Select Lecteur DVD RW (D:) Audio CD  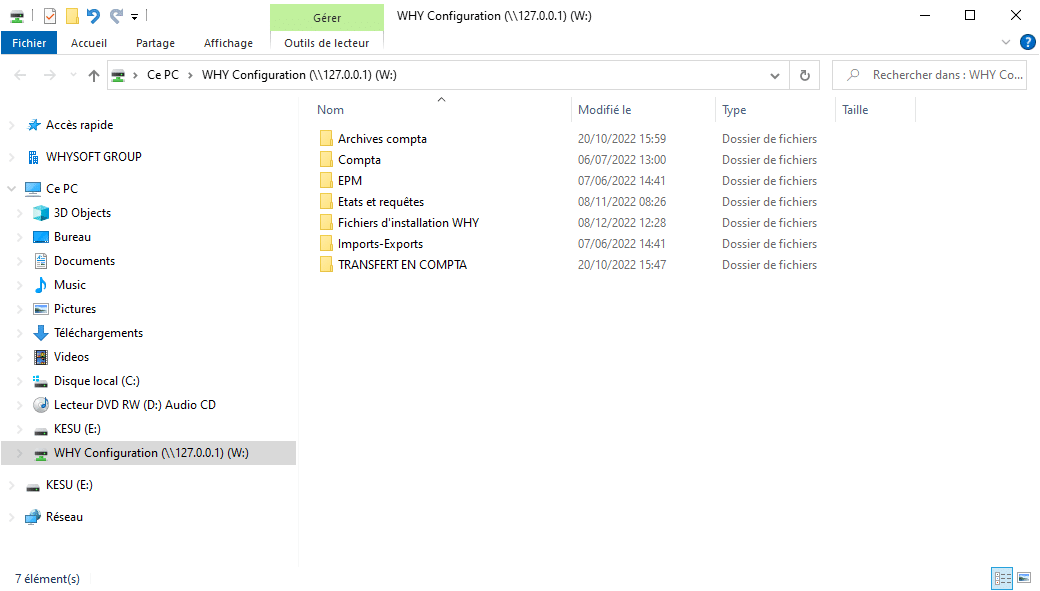[x=135, y=405]
